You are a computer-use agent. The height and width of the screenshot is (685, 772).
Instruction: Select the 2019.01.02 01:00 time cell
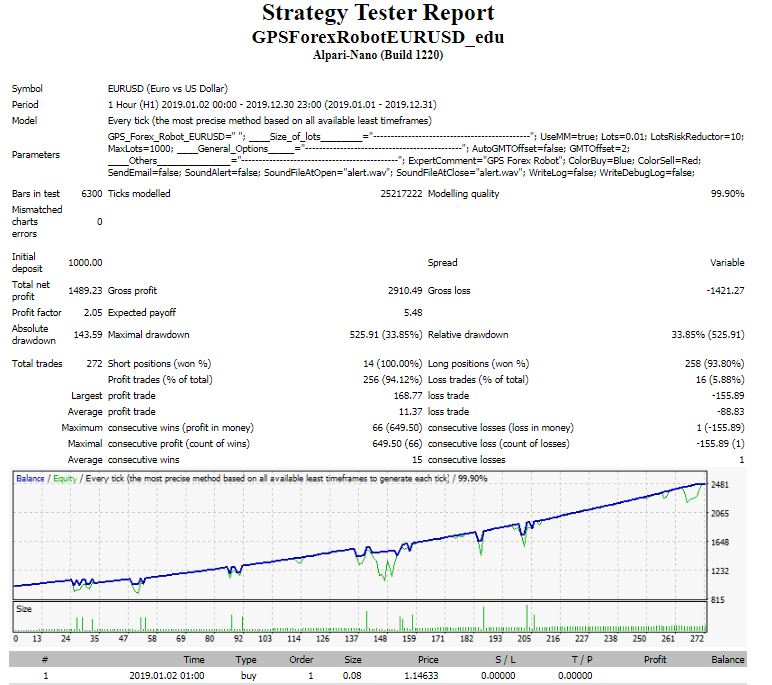(166, 676)
